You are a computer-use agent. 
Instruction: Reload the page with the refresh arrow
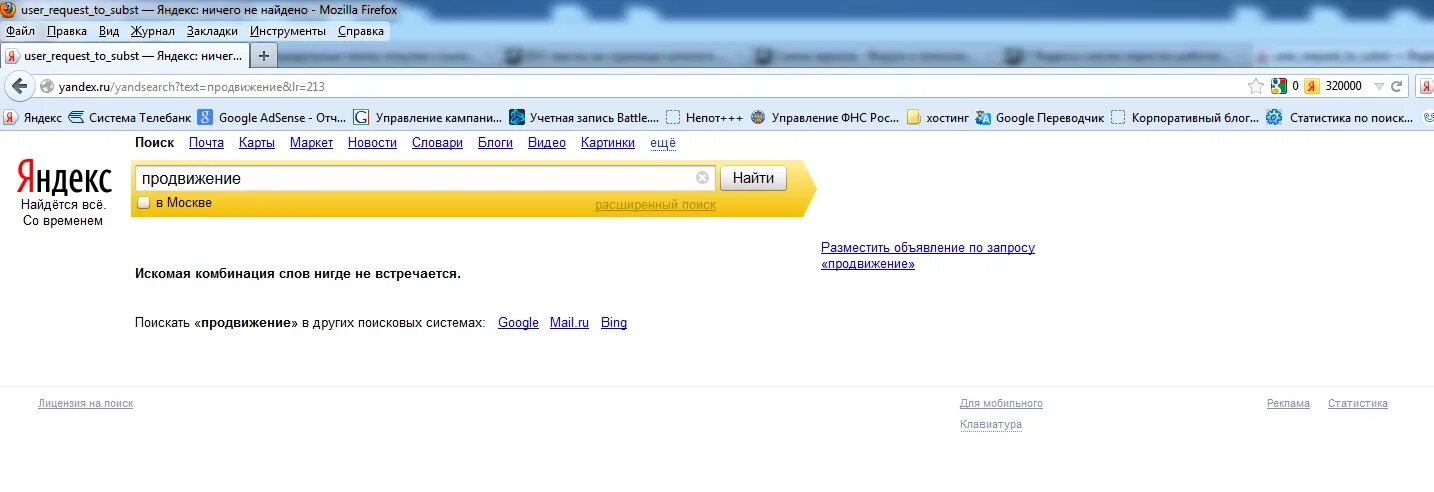coord(1397,86)
